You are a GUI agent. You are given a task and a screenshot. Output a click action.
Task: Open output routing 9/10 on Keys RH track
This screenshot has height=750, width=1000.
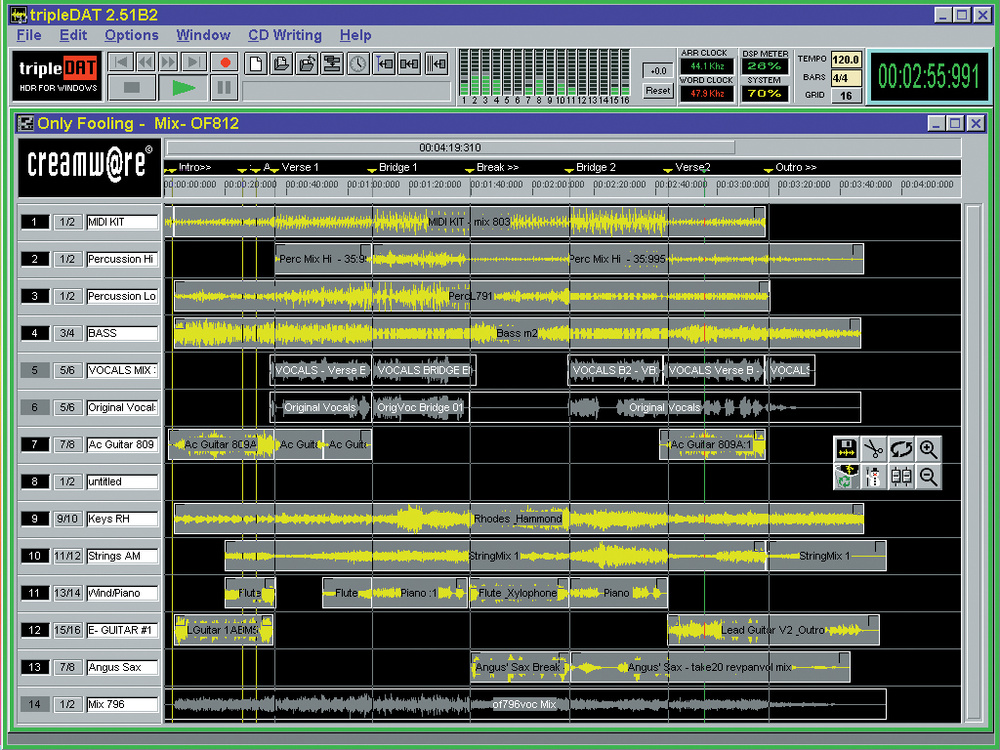pos(67,519)
